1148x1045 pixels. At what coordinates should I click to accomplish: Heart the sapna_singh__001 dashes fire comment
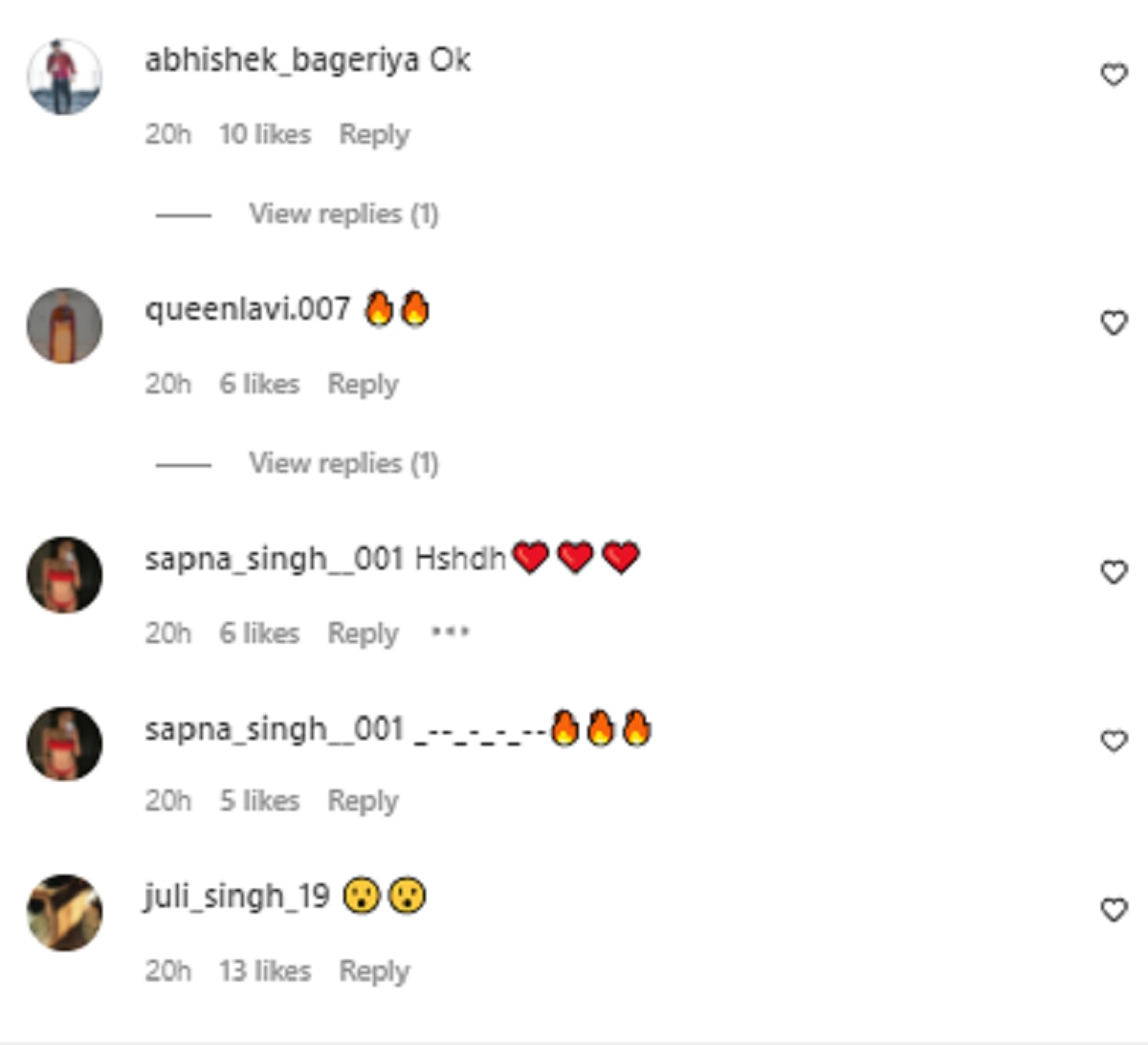[x=1114, y=741]
